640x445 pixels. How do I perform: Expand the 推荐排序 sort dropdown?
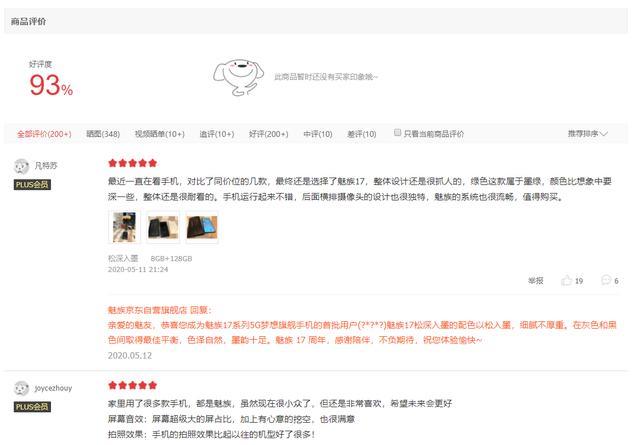[x=588, y=134]
